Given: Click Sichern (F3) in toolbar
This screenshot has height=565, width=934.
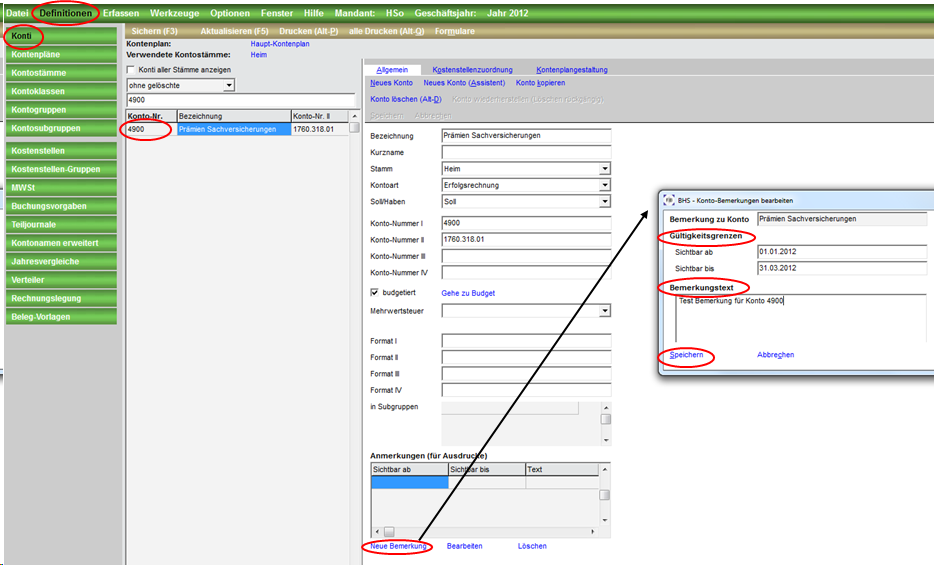Looking at the screenshot, I should [x=154, y=31].
